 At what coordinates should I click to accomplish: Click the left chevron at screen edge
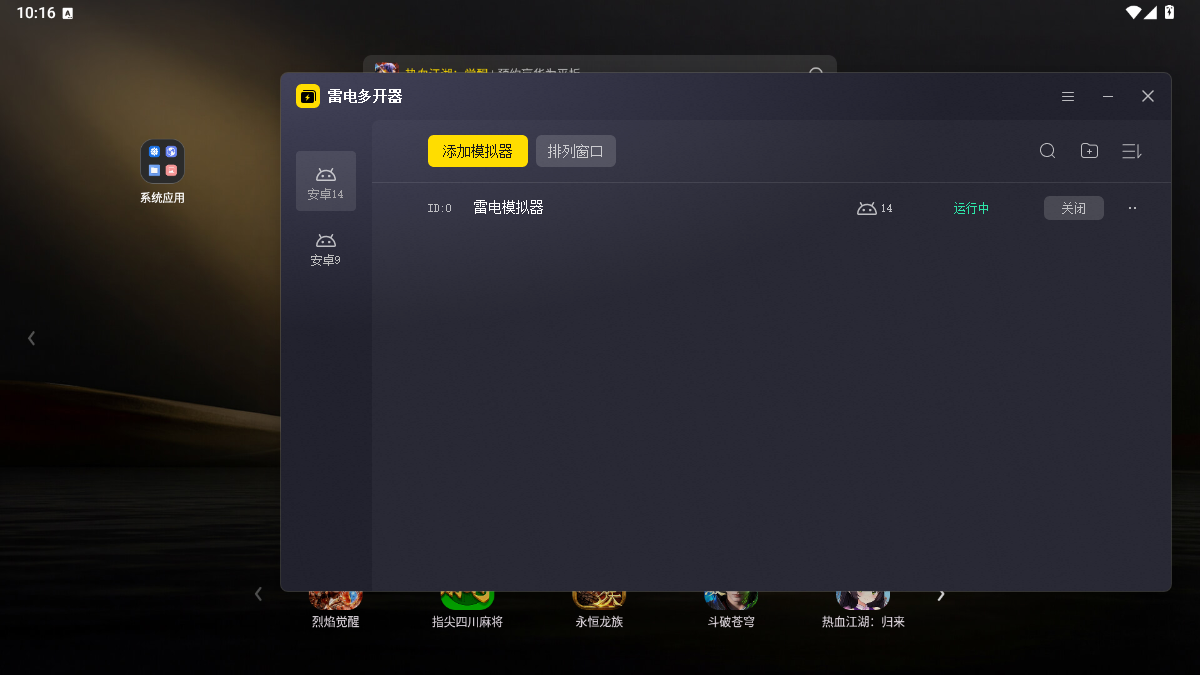pos(31,338)
